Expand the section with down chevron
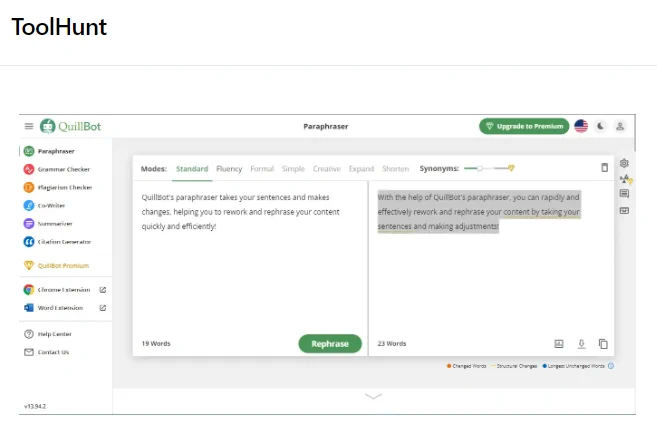657x428 pixels. 373,396
